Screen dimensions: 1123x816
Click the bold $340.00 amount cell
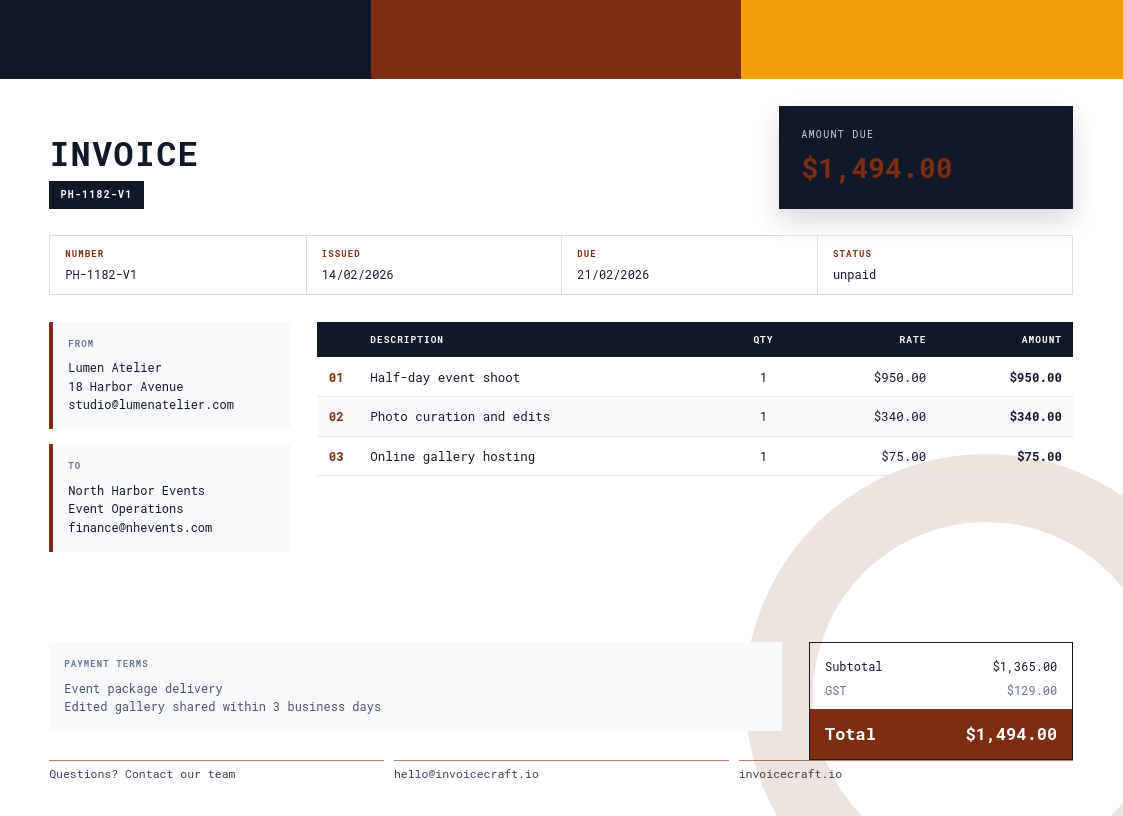coord(1036,417)
